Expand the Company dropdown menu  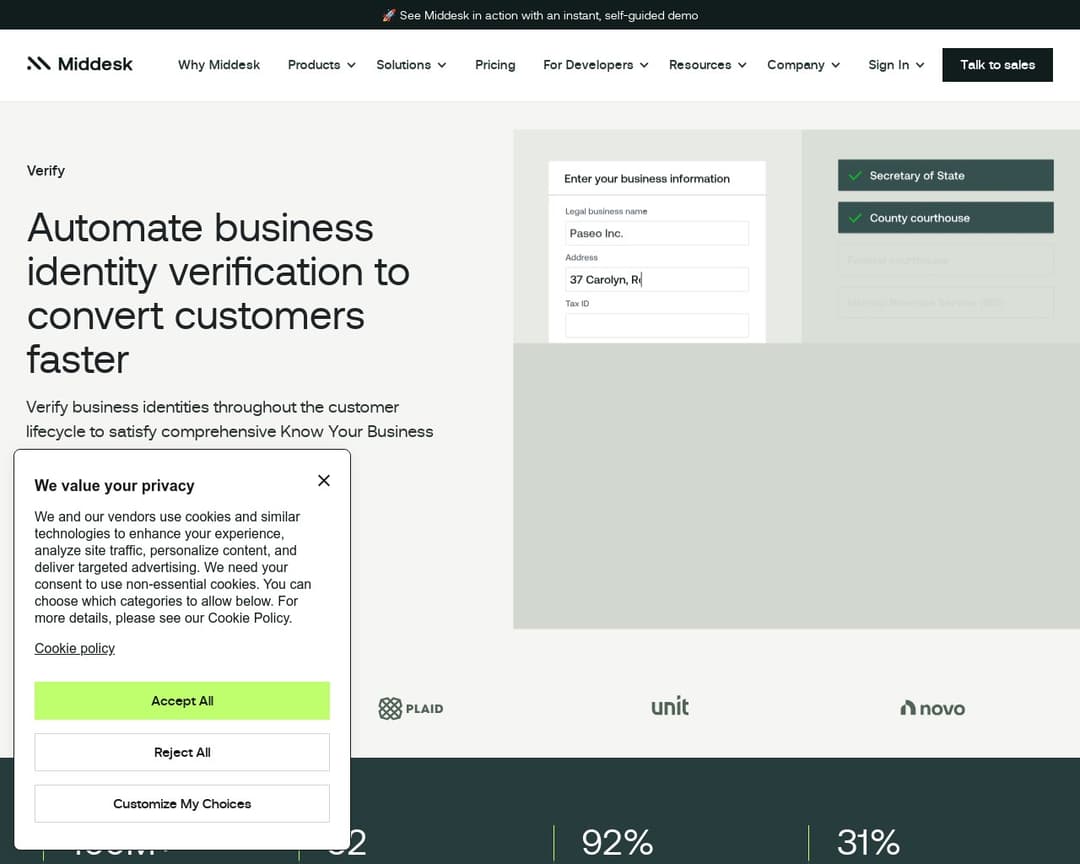804,65
